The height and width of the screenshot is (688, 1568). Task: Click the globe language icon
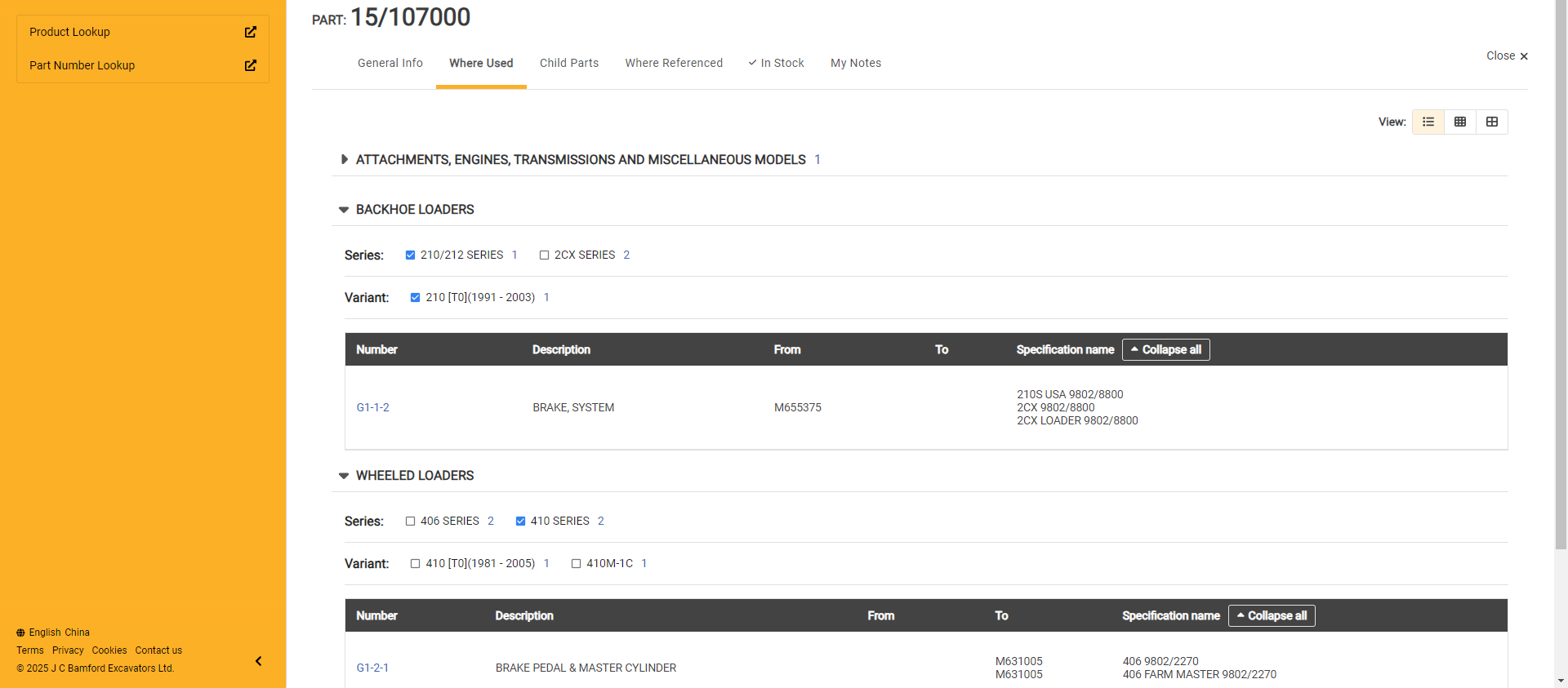tap(20, 633)
